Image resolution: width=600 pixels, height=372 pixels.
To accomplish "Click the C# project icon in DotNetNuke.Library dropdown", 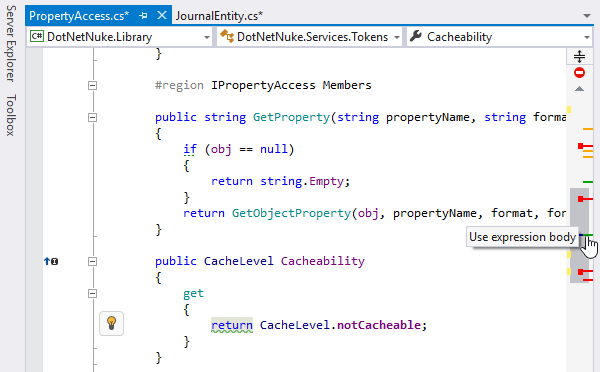I will click(37, 36).
